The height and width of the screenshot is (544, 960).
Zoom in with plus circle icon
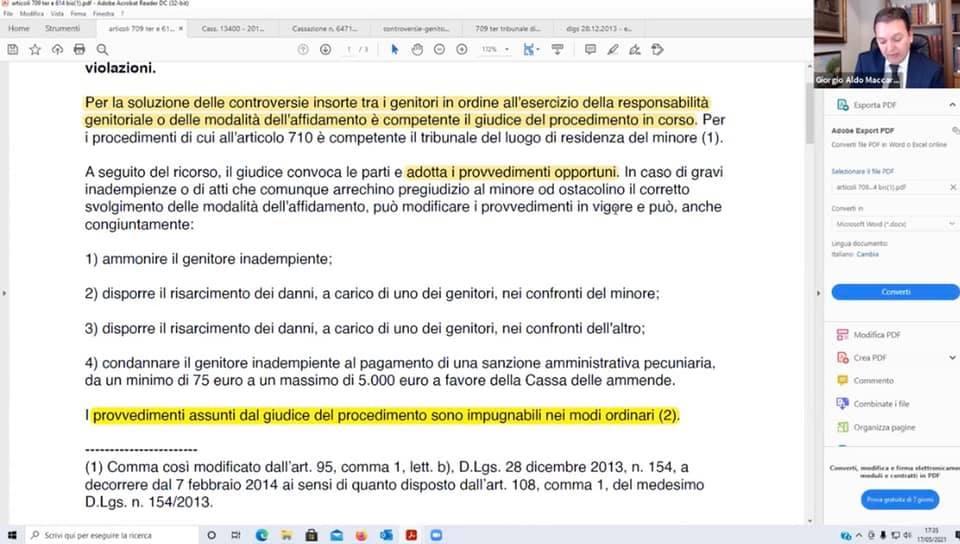462,50
